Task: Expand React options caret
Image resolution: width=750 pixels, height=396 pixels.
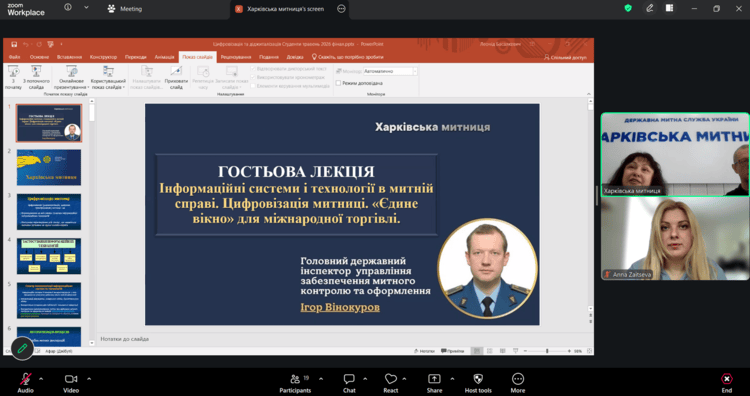Action: (404, 379)
